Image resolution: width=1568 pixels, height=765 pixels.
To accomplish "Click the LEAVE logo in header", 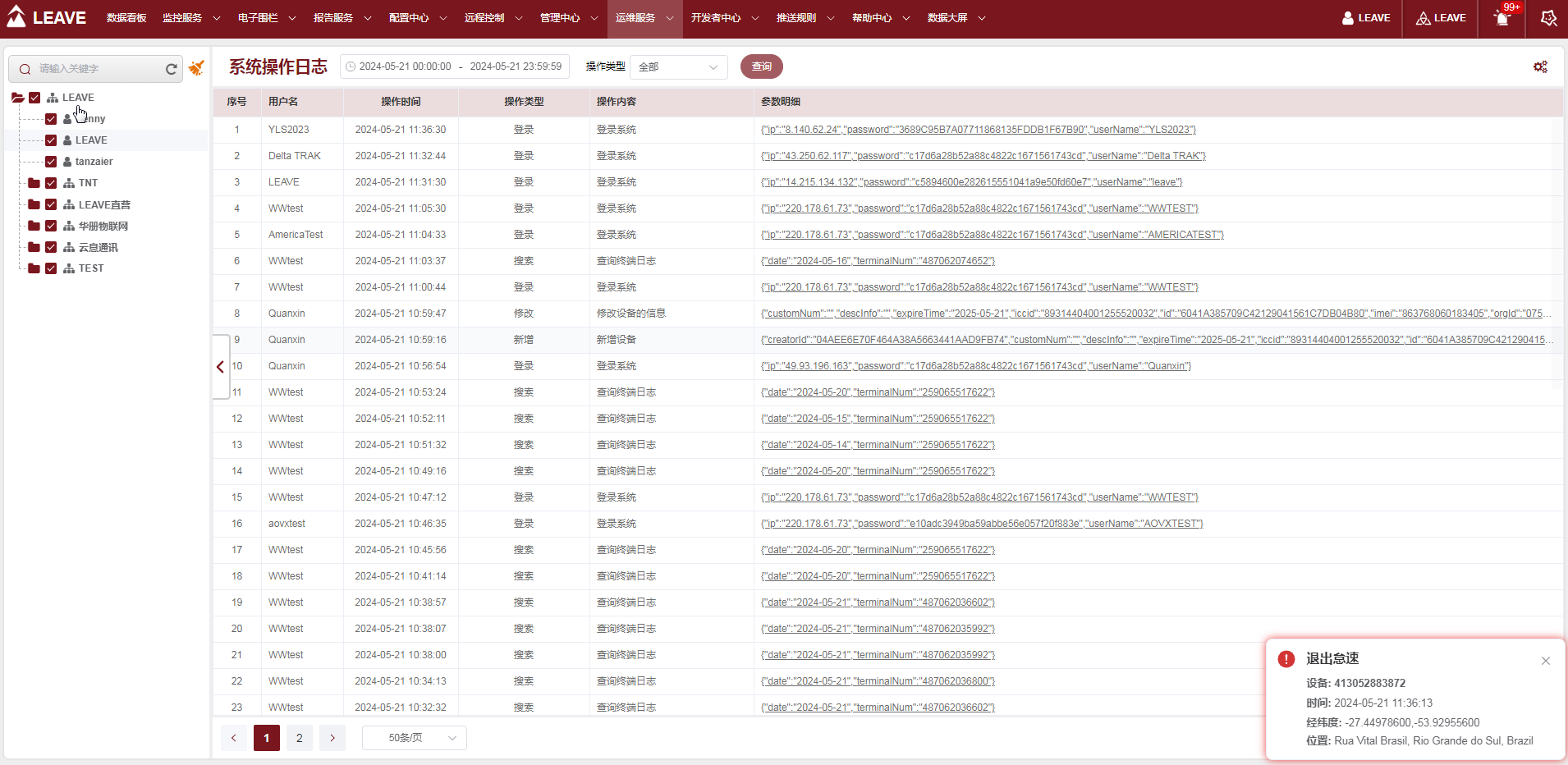I will pos(47,17).
